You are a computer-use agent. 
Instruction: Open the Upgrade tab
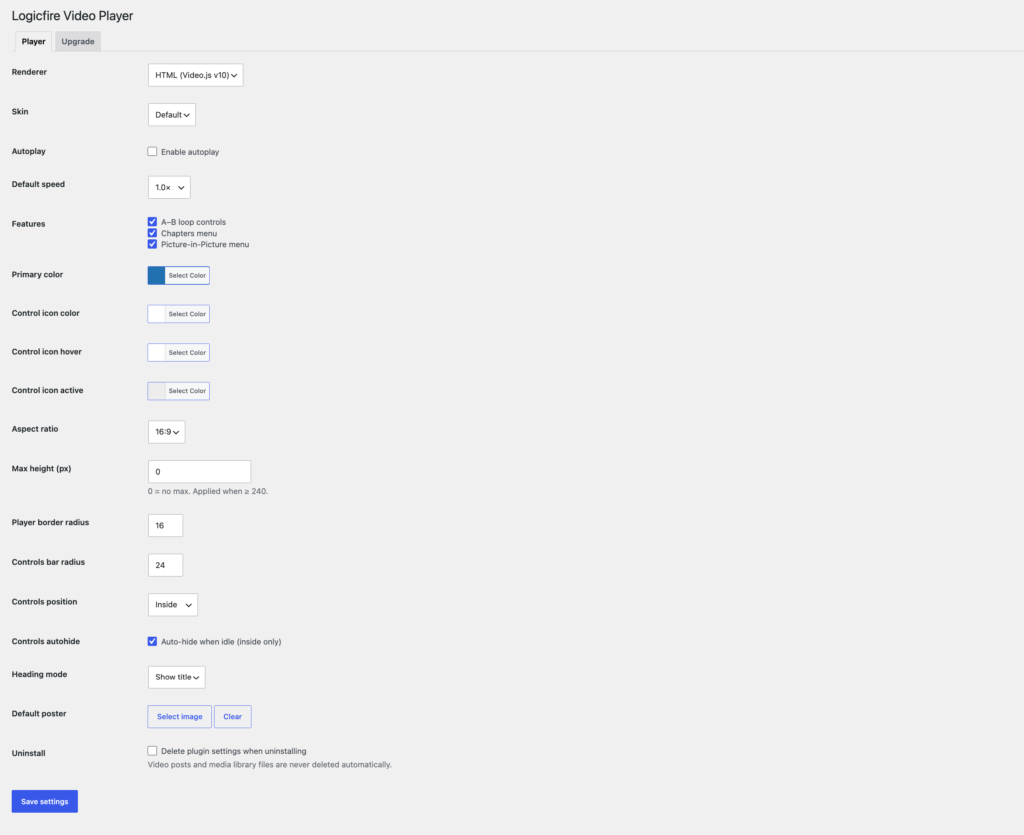(78, 41)
